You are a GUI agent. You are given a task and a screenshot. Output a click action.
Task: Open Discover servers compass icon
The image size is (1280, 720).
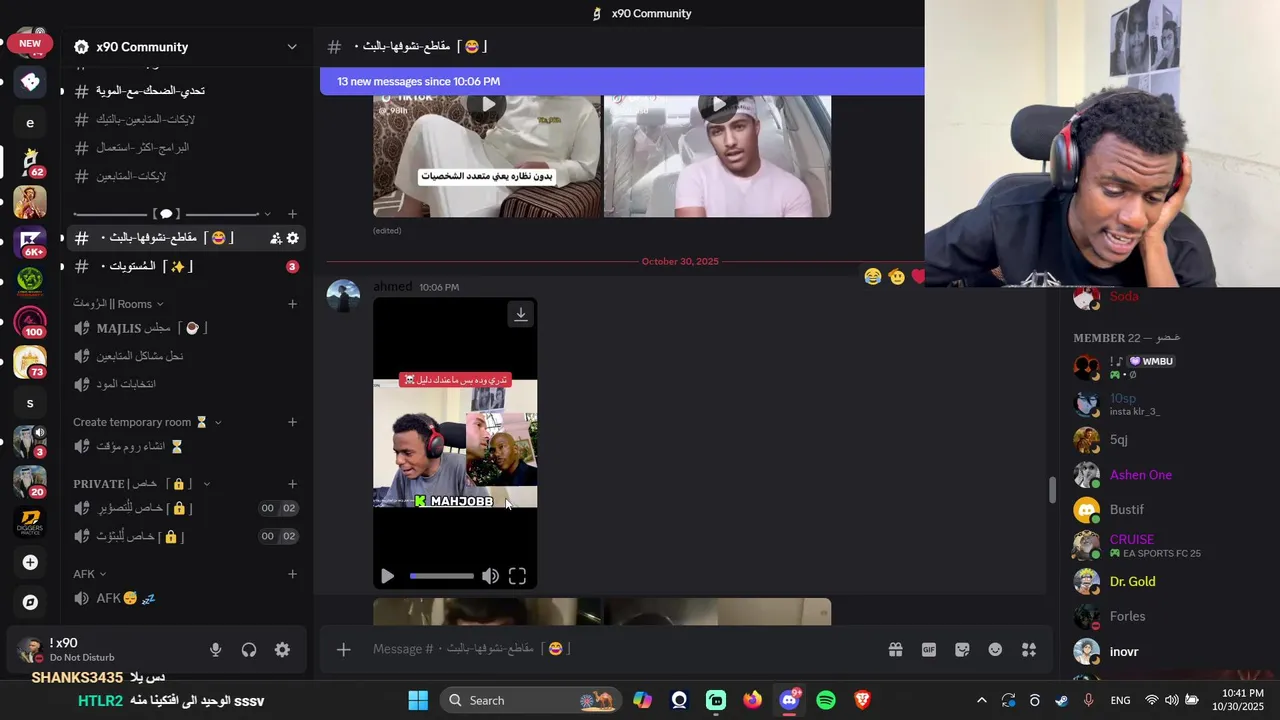point(30,602)
